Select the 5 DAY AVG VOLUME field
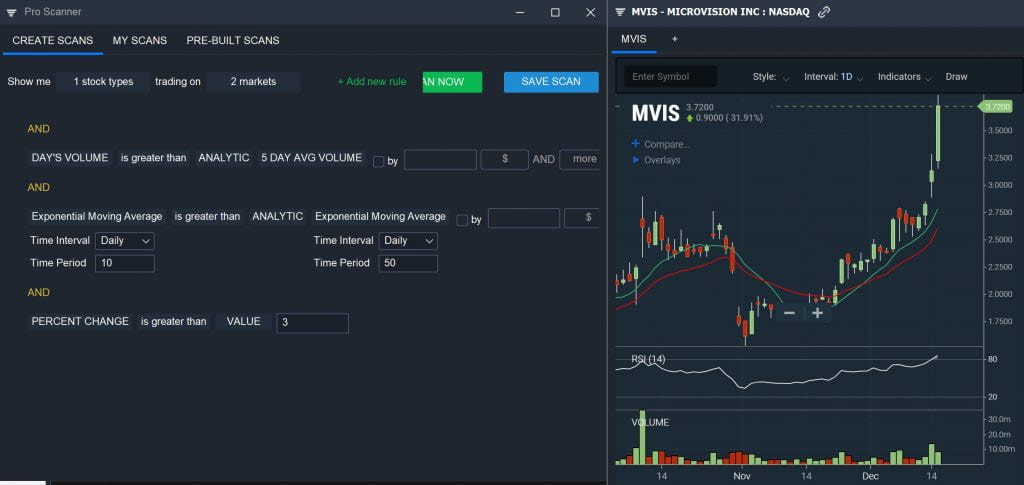This screenshot has width=1024, height=485. pyautogui.click(x=312, y=158)
